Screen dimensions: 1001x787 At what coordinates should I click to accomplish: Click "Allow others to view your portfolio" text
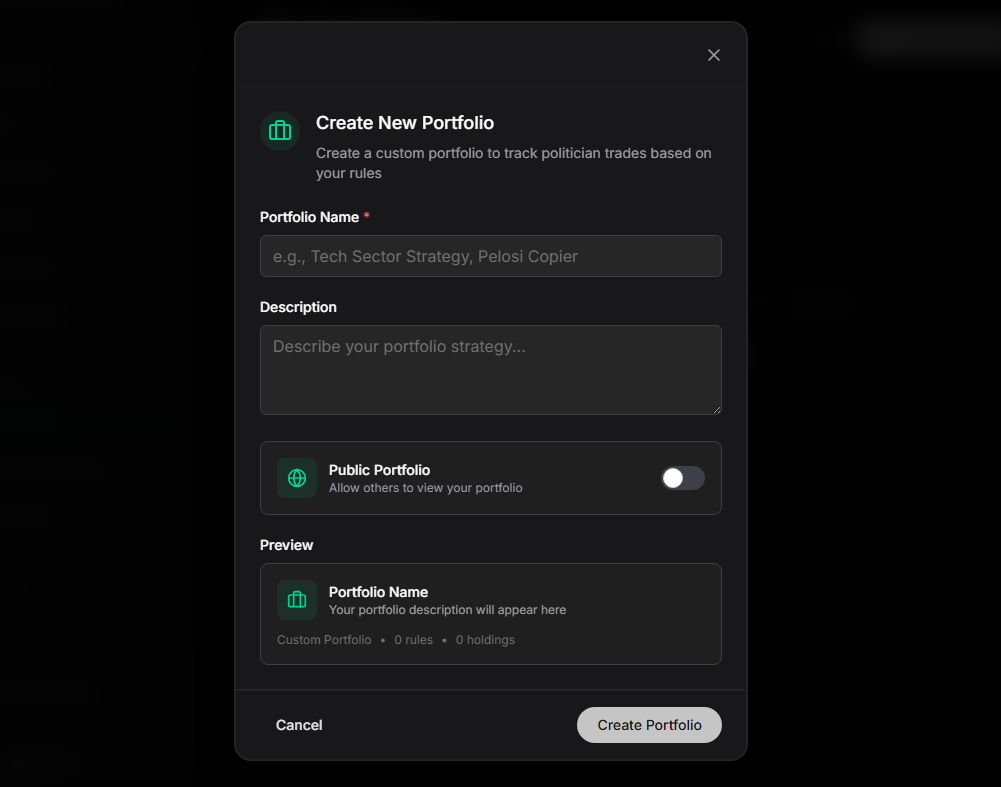pos(426,488)
